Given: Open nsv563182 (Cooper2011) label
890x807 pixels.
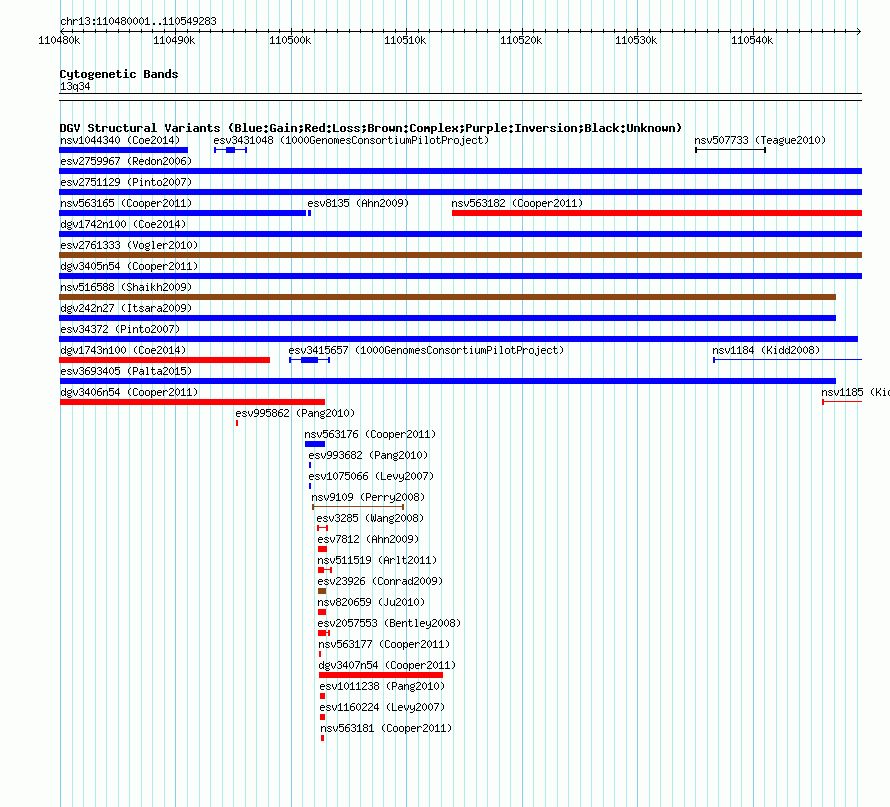Looking at the screenshot, I should click(517, 203).
